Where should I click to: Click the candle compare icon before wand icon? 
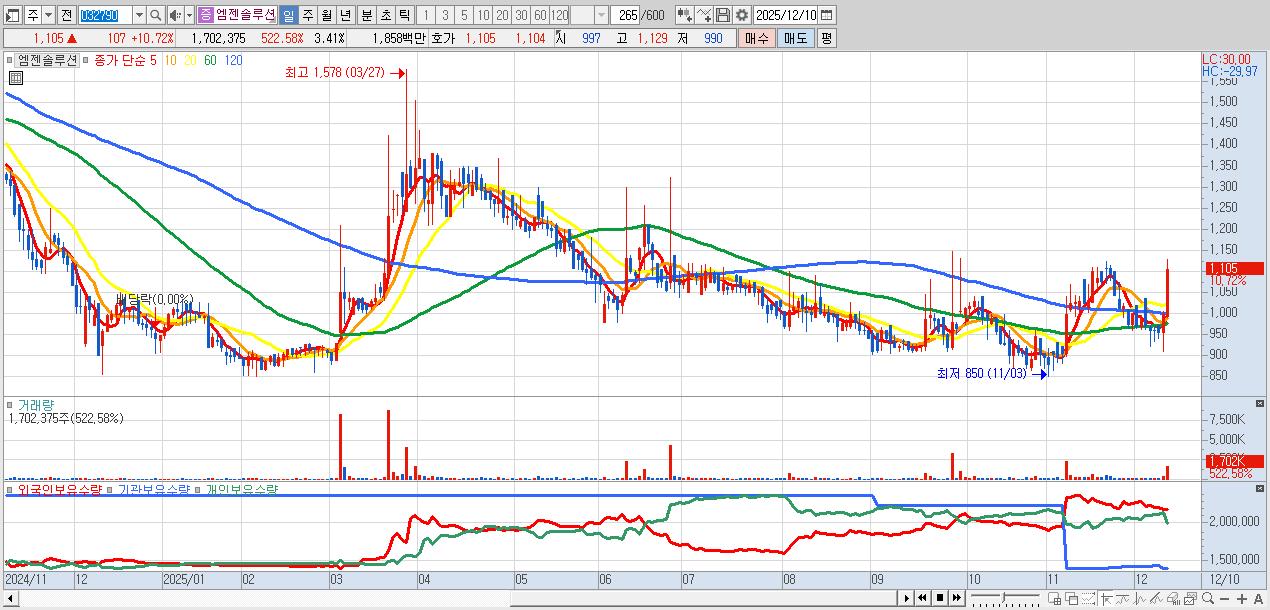[684, 15]
